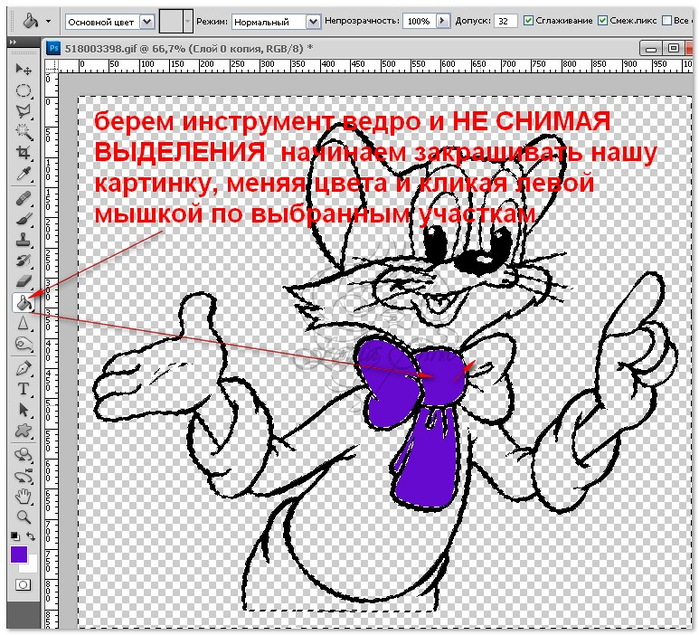Select the Crop tool

coord(23,153)
